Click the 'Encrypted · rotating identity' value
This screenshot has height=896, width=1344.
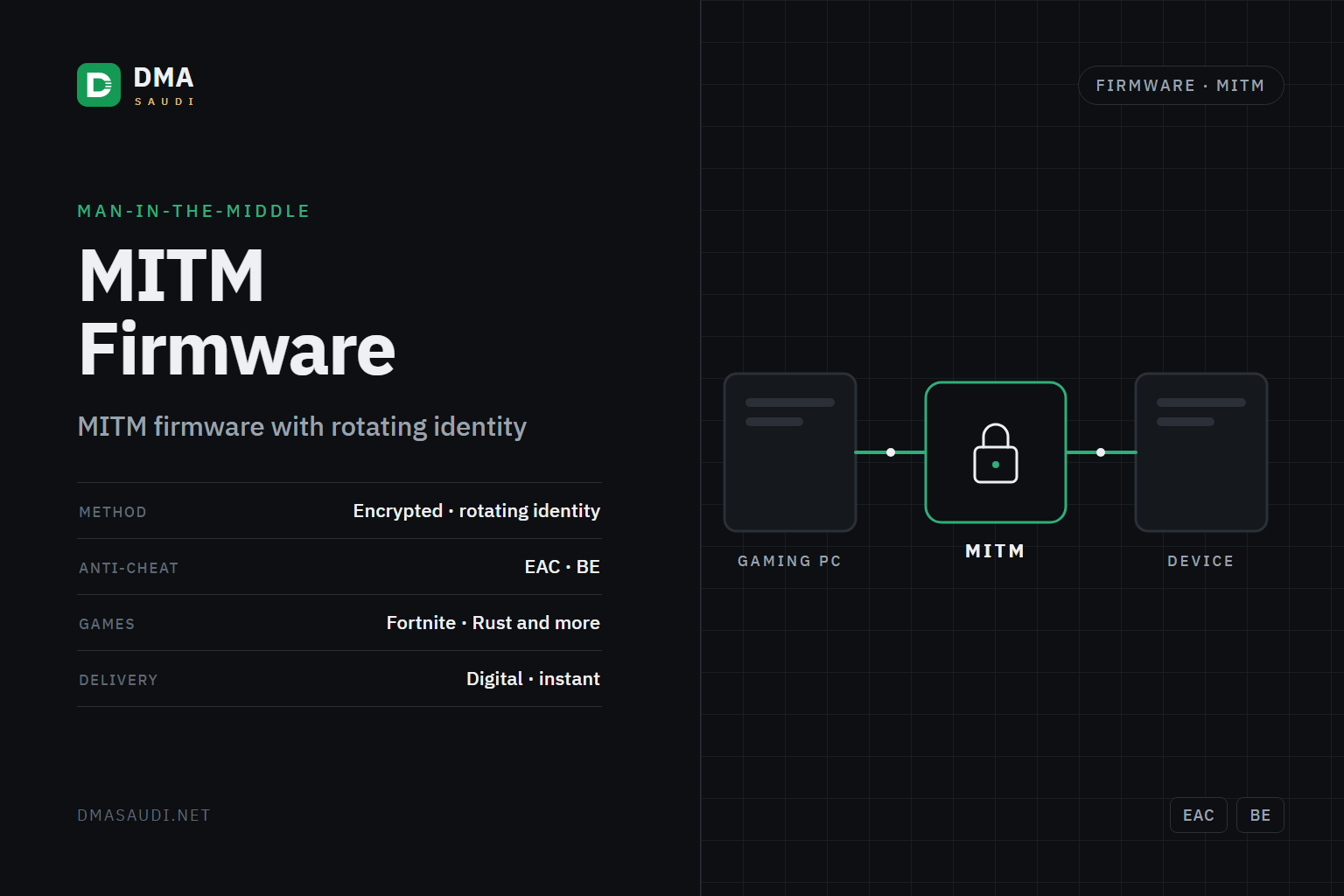click(x=477, y=511)
